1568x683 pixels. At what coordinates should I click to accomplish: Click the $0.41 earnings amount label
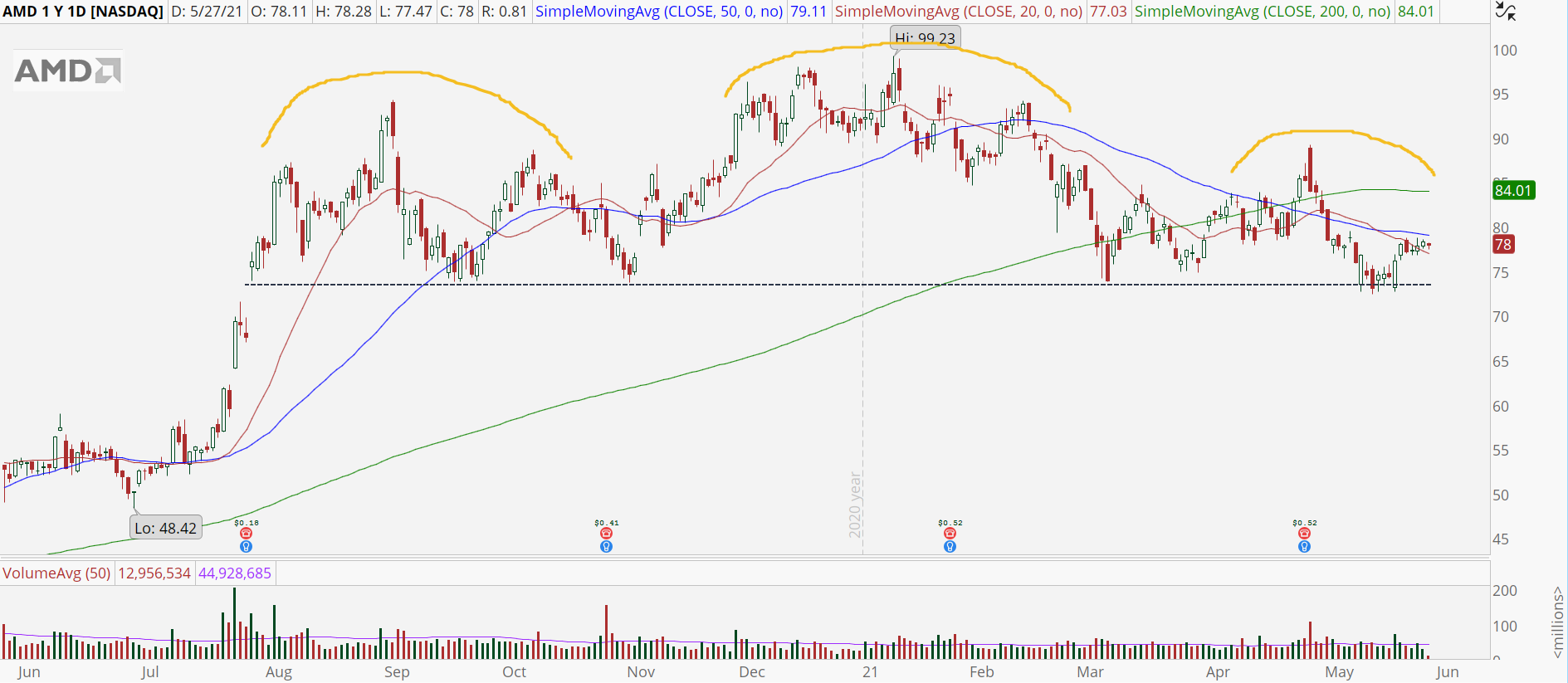pyautogui.click(x=607, y=523)
